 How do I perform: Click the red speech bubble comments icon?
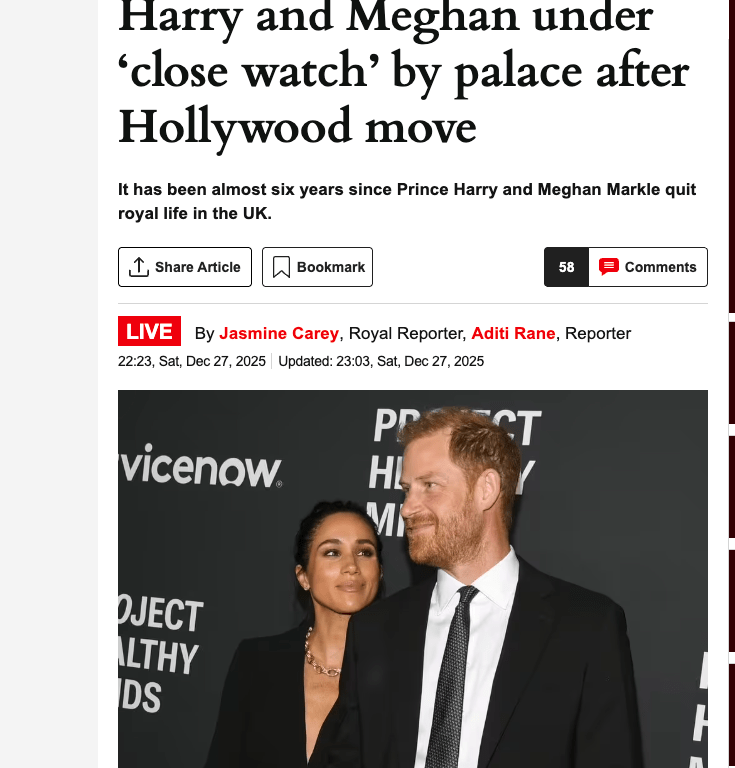(x=609, y=267)
